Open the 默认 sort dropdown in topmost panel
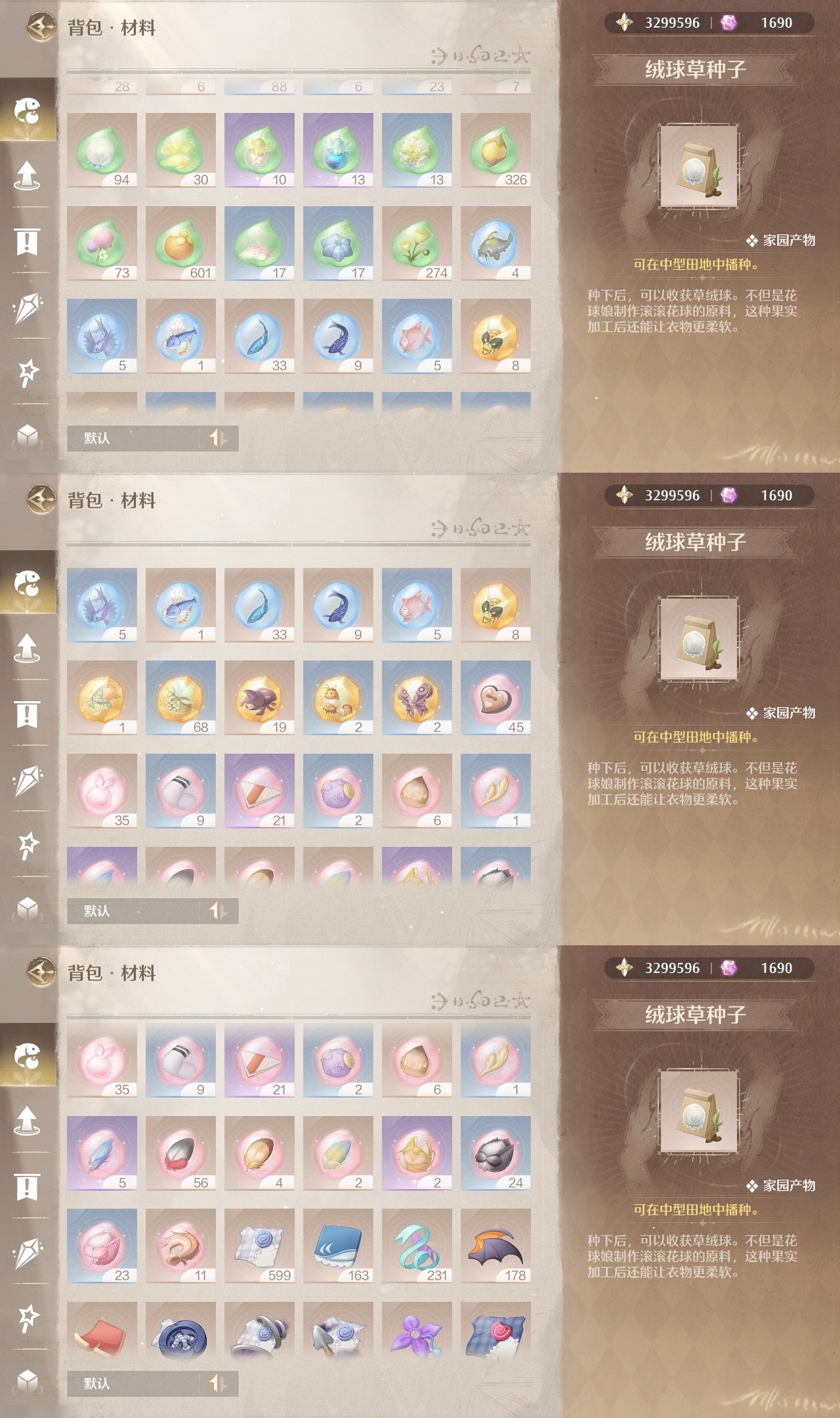The image size is (840, 1418). click(133, 438)
